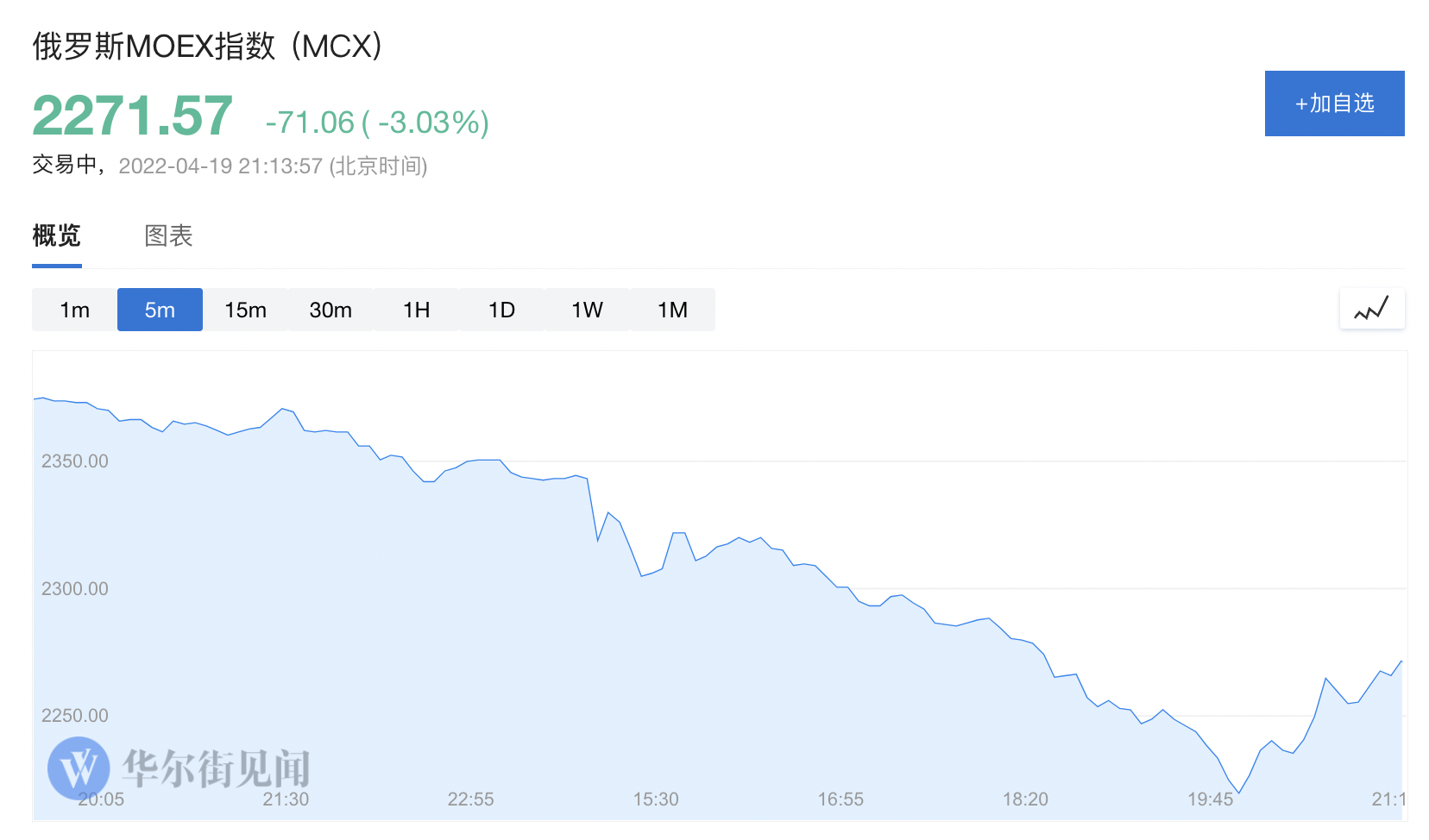Viewport: 1429px width, 840px height.
Task: Open the 概览 tab
Action: 57,235
